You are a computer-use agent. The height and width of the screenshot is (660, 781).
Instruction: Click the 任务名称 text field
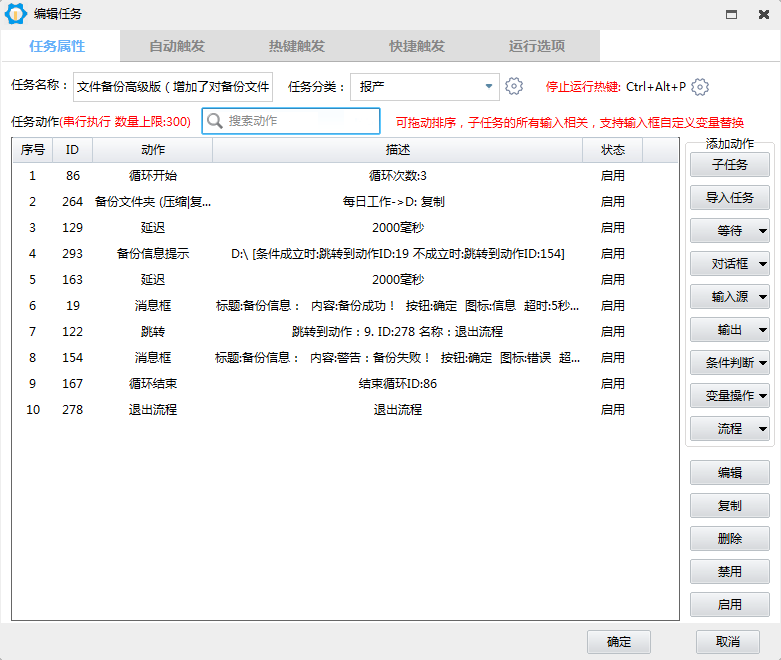[x=173, y=87]
